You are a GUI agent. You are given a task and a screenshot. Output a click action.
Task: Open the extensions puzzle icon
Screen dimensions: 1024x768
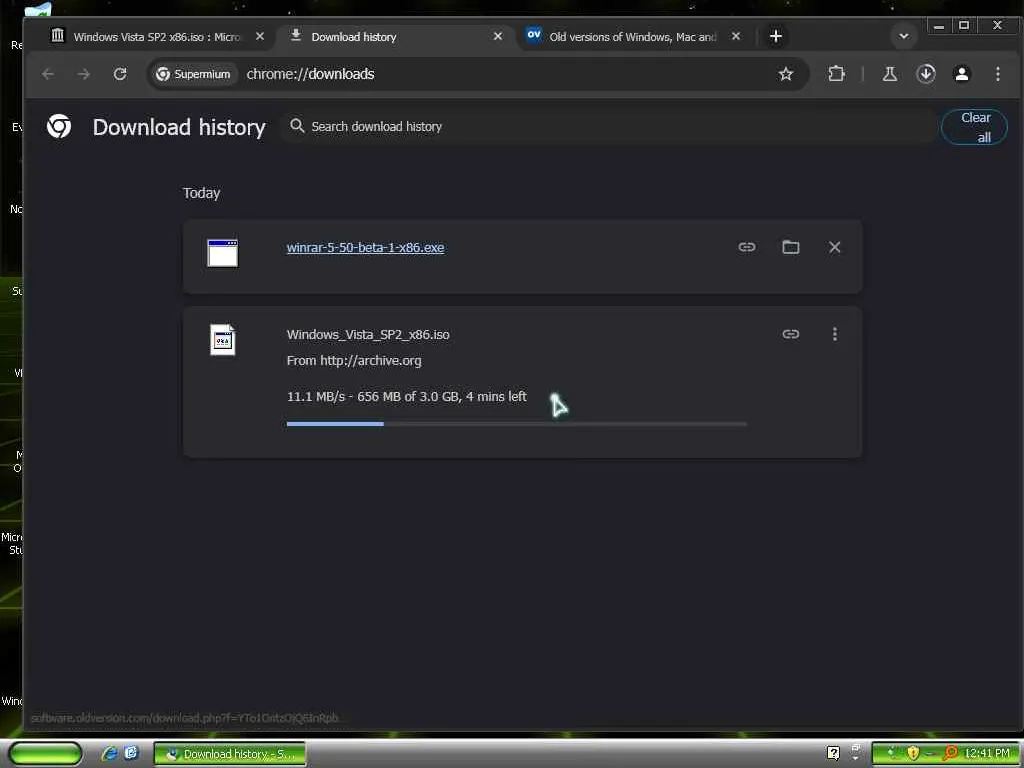click(836, 74)
